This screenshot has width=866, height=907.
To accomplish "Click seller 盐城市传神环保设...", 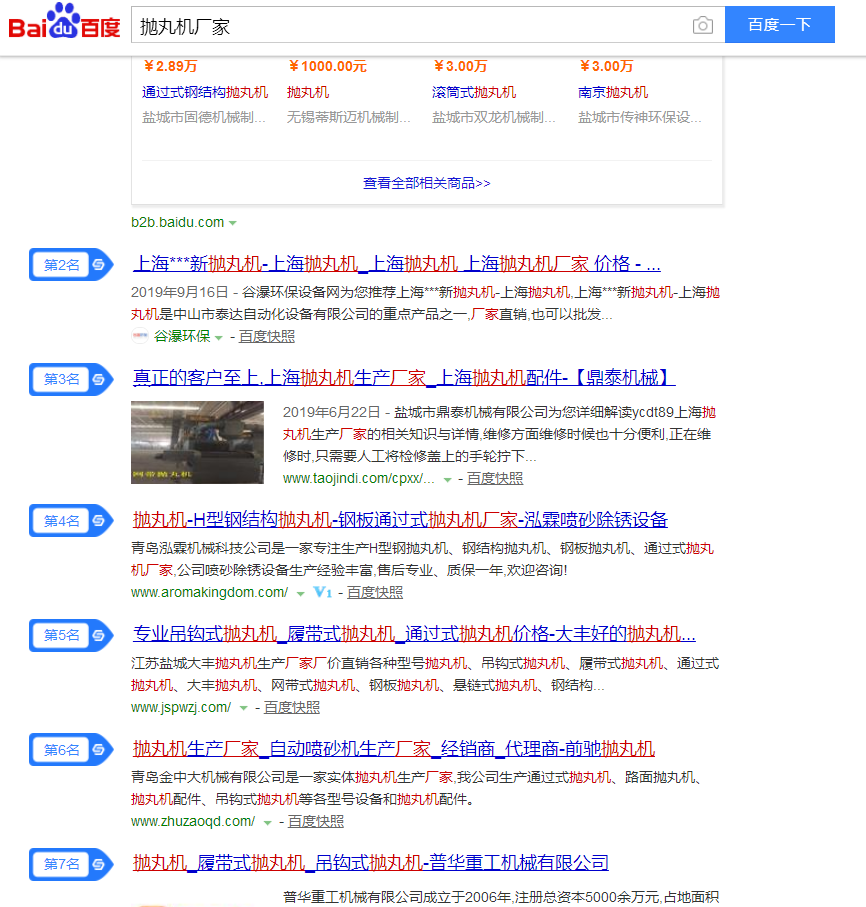I will click(639, 117).
